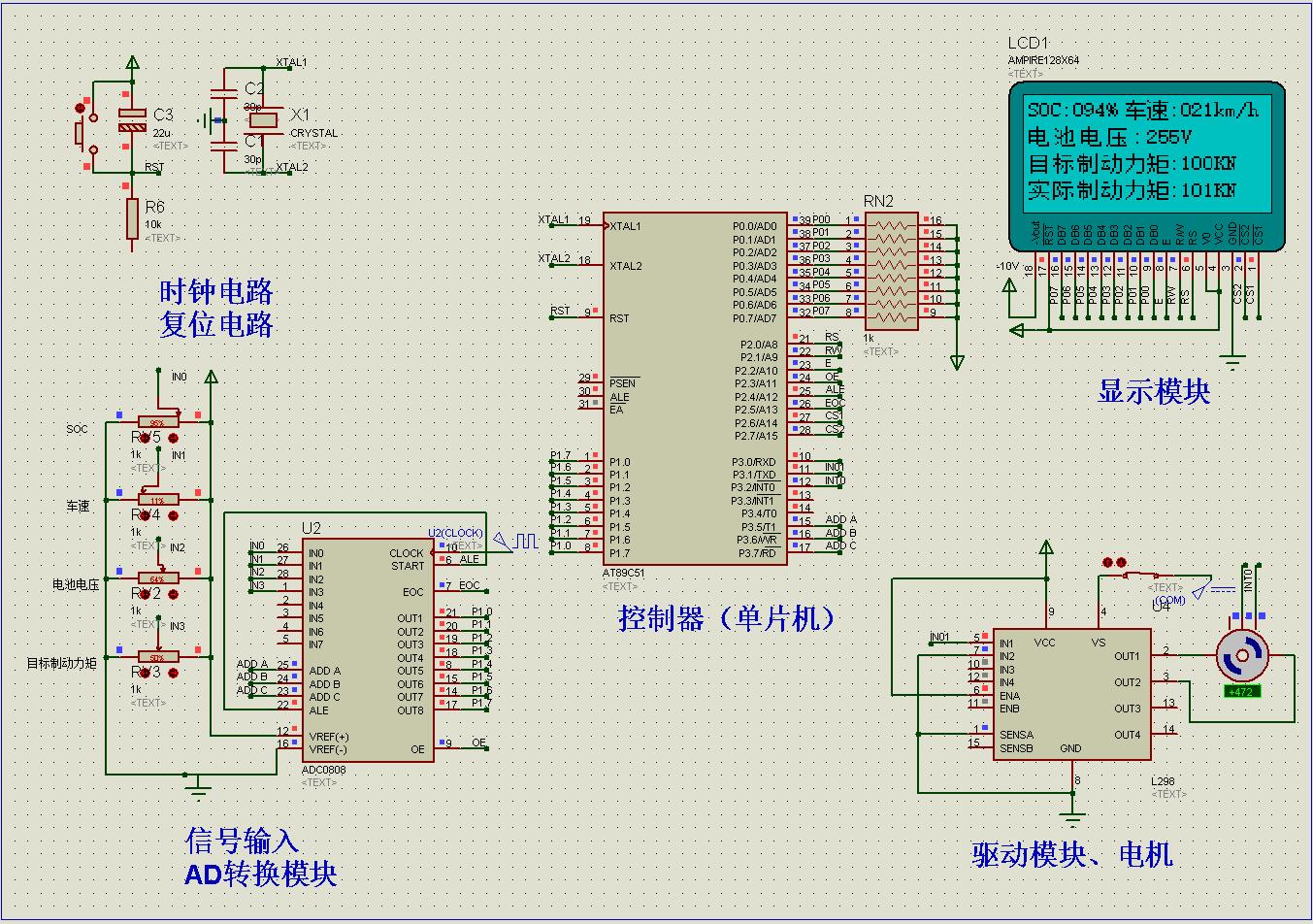
Task: Click right red dot under RV3 potentiometer
Action: pyautogui.click(x=173, y=673)
